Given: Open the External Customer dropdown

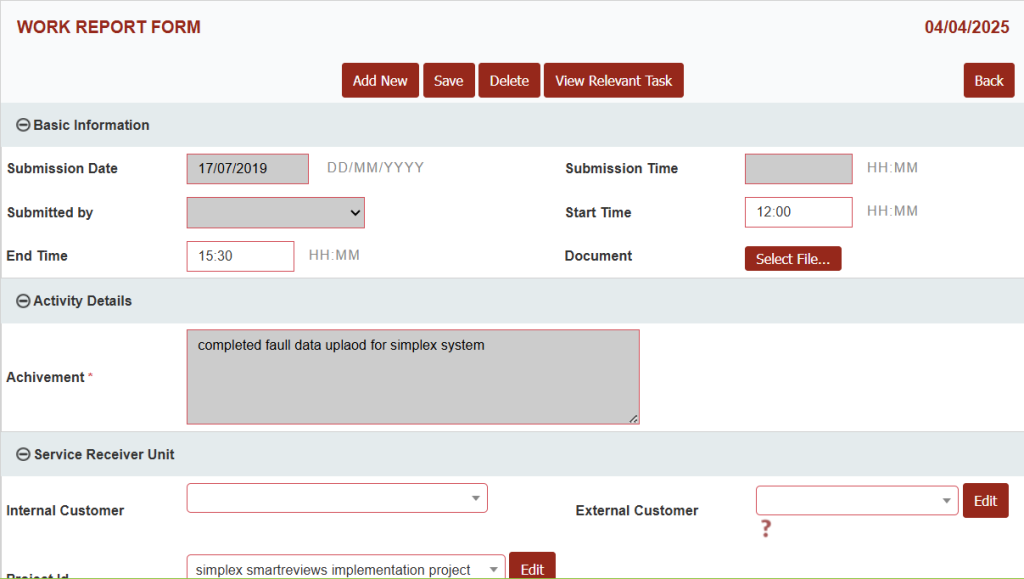Looking at the screenshot, I should click(856, 500).
